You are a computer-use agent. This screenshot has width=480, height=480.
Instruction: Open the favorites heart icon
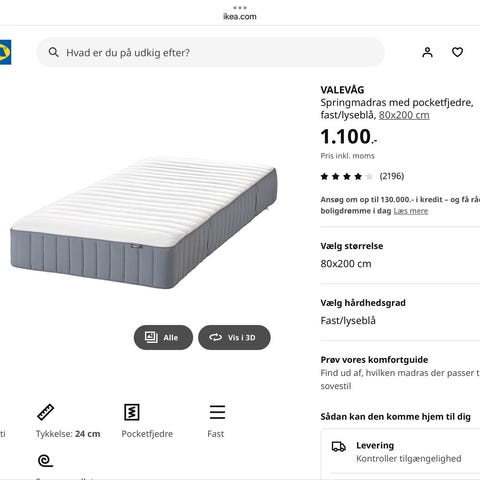tap(457, 52)
